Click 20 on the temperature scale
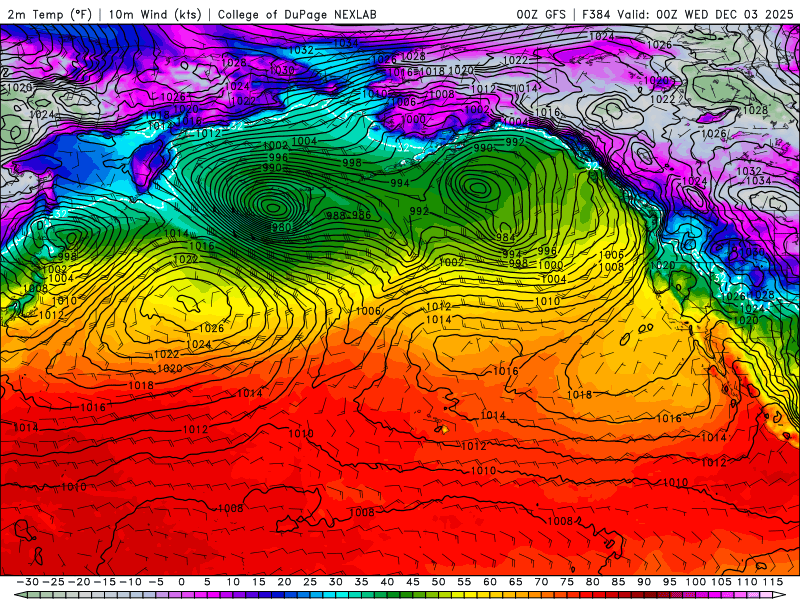 click(284, 582)
